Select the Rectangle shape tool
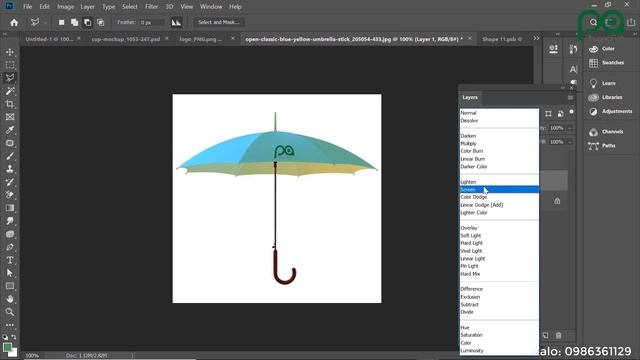This screenshot has height=360, width=640. [10, 286]
